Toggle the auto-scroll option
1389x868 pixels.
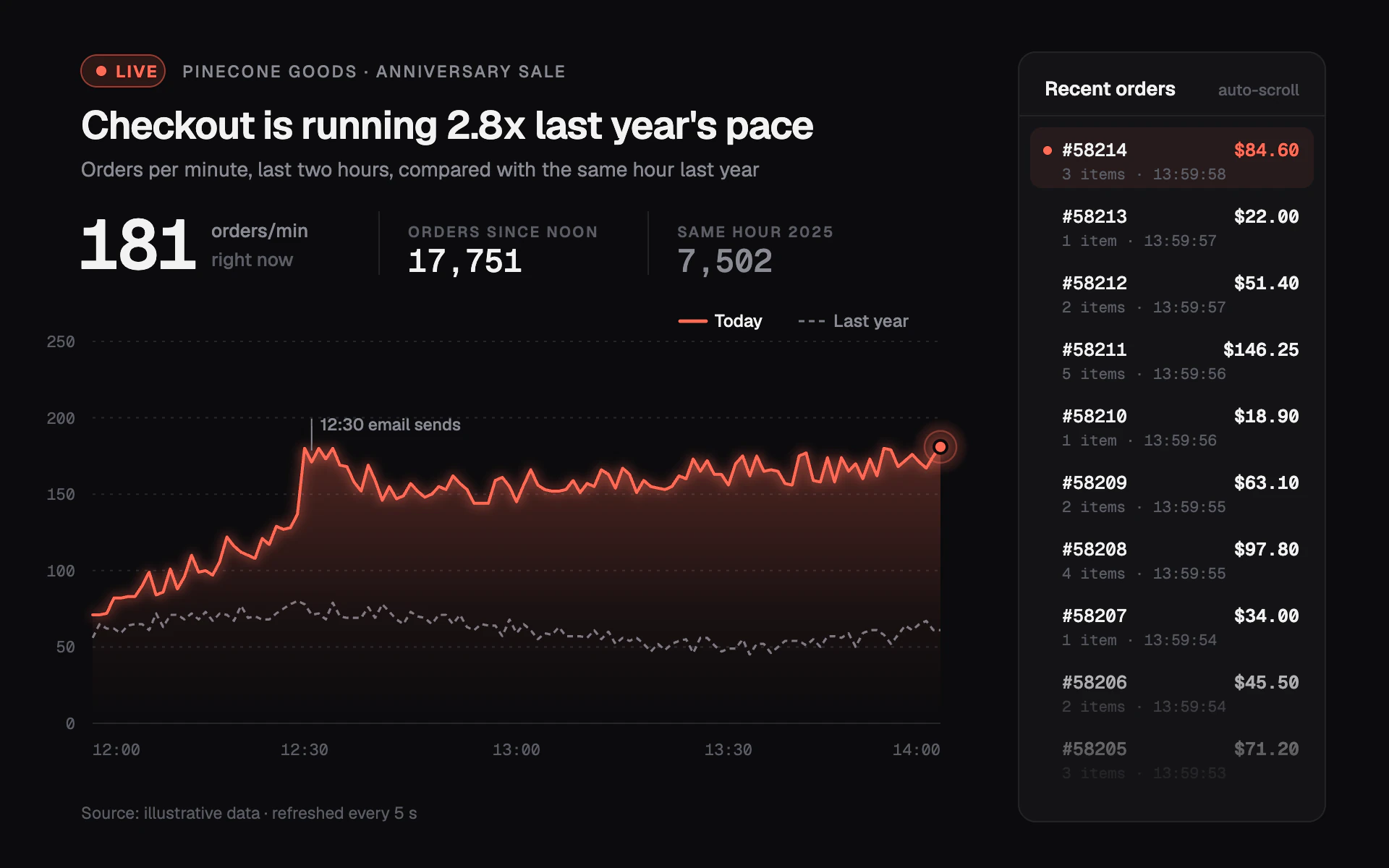click(1258, 90)
